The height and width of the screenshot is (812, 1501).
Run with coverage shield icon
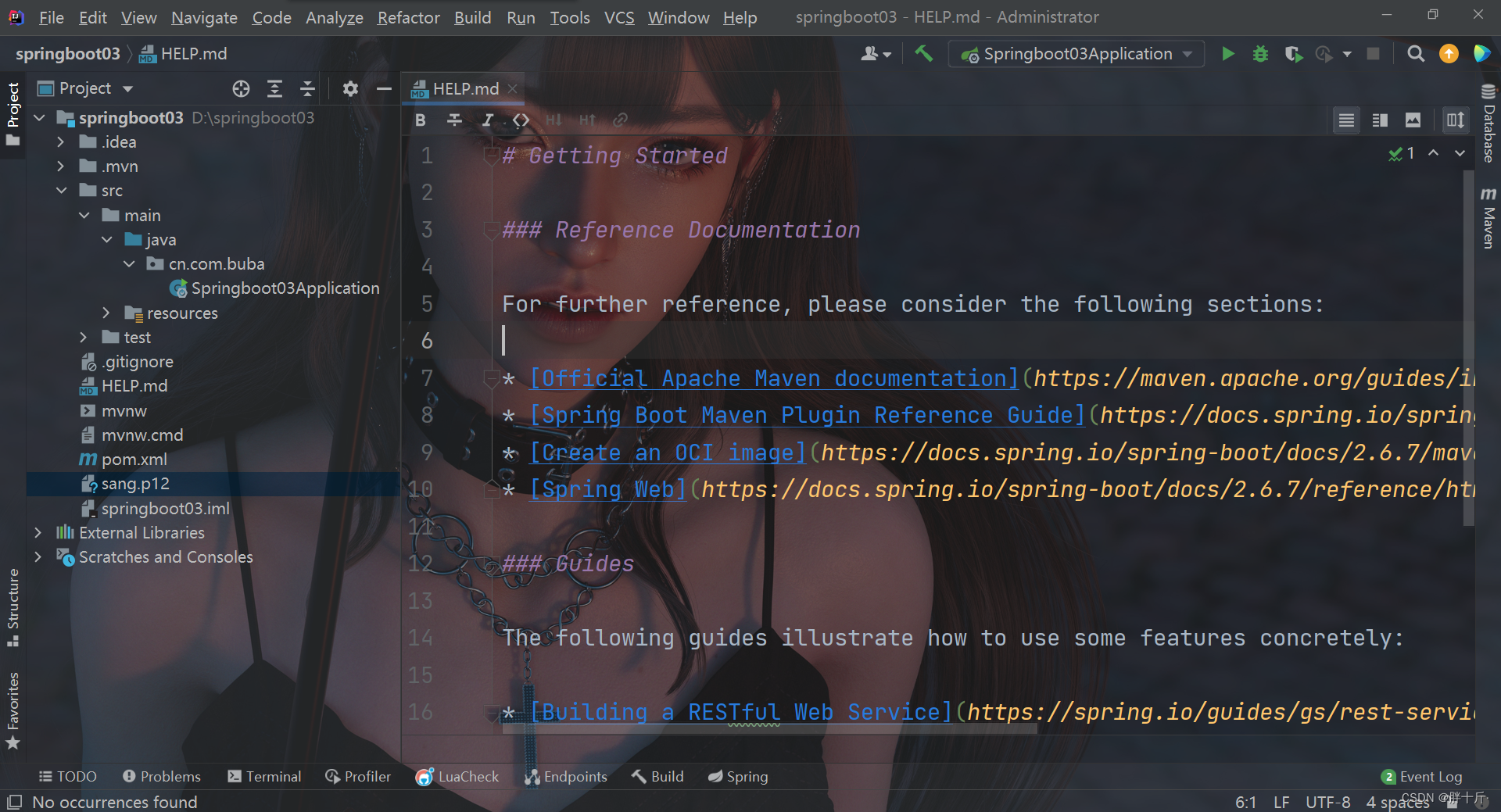pos(1293,54)
